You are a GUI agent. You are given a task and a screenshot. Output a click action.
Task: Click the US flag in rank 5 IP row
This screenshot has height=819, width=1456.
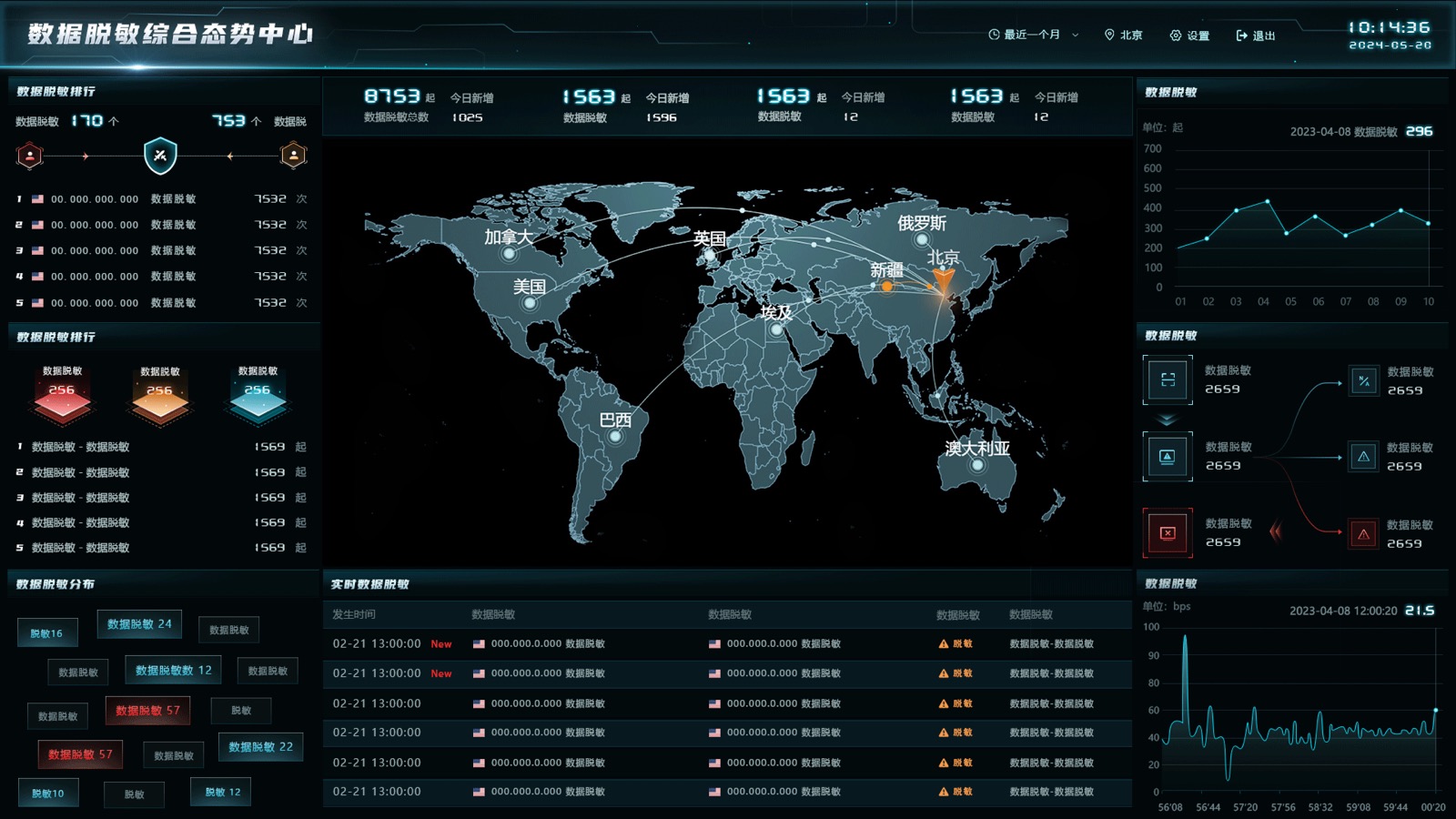(37, 303)
